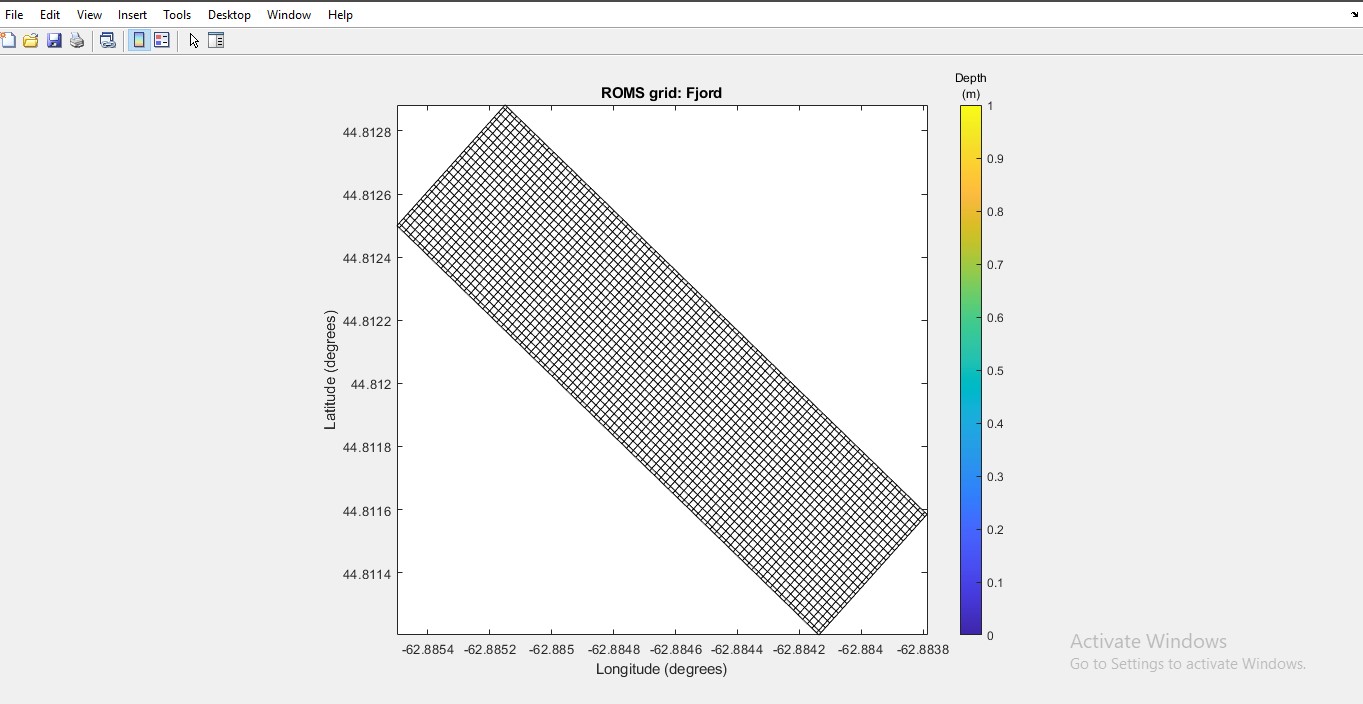Viewport: 1363px width, 704px height.
Task: Print the figure with the printer icon
Action: [77, 41]
